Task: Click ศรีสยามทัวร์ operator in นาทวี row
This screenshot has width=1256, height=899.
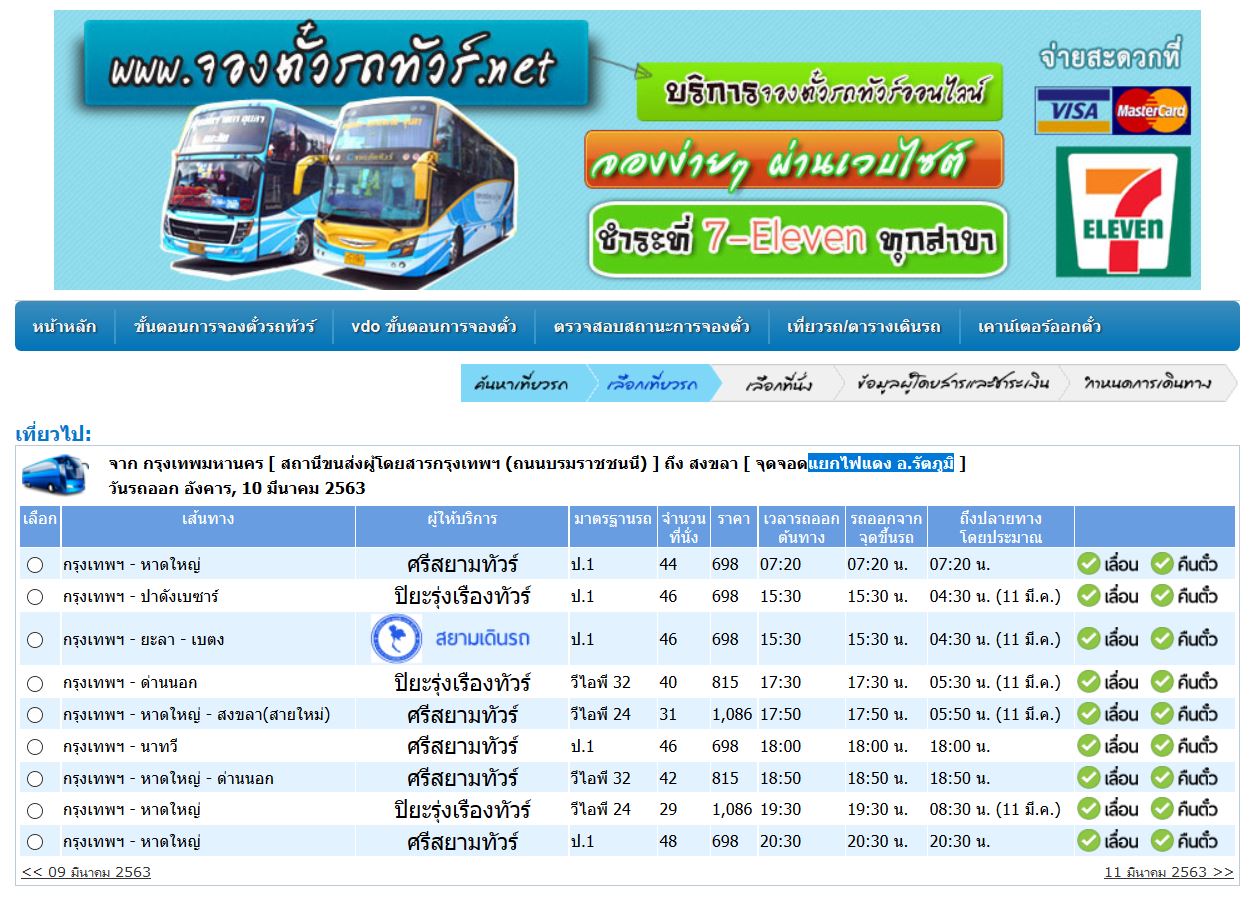Action: point(462,747)
